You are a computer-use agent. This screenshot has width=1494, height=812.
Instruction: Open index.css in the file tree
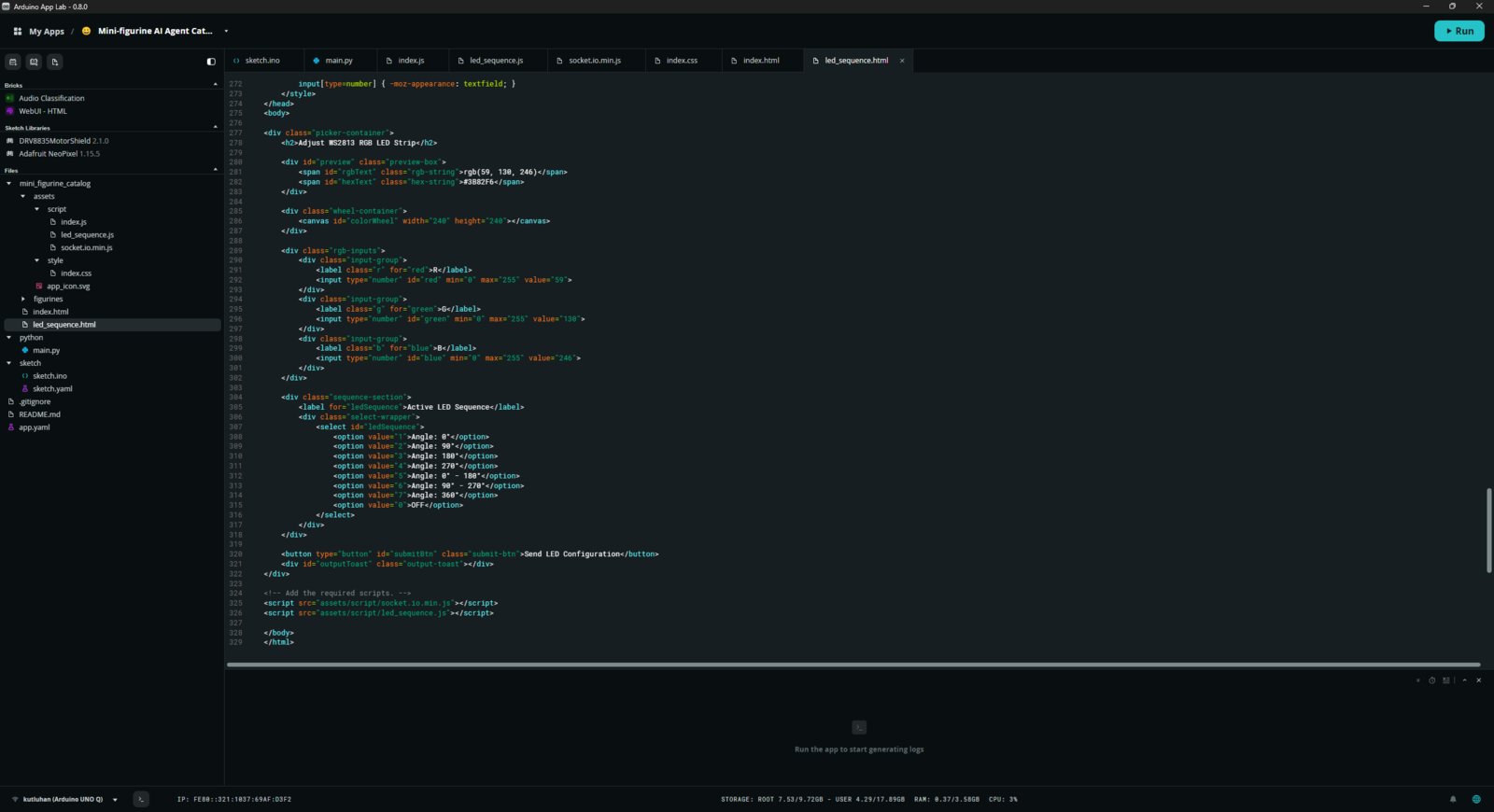pos(76,273)
